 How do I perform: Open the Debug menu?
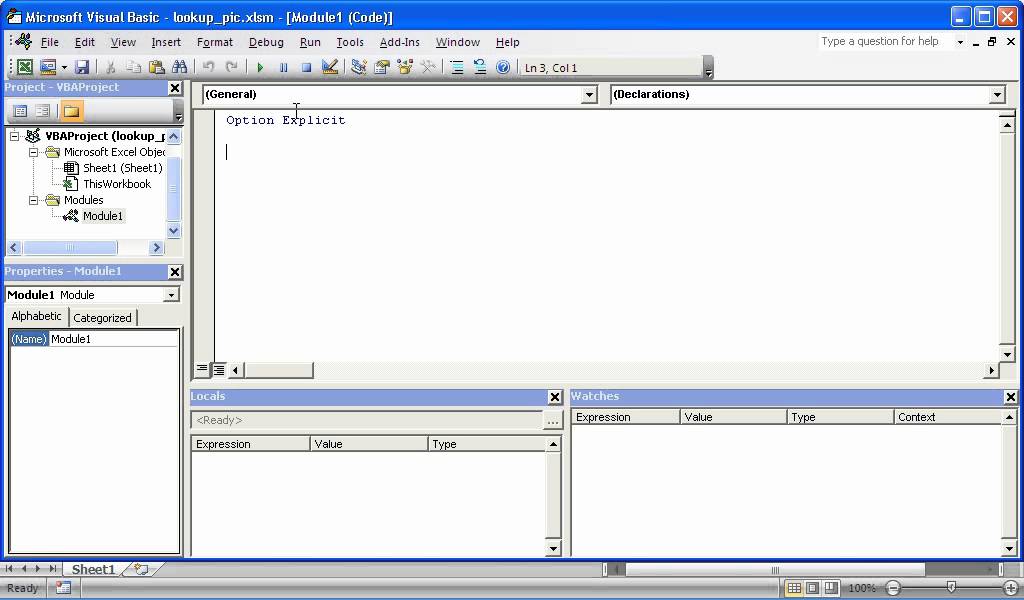tap(266, 42)
